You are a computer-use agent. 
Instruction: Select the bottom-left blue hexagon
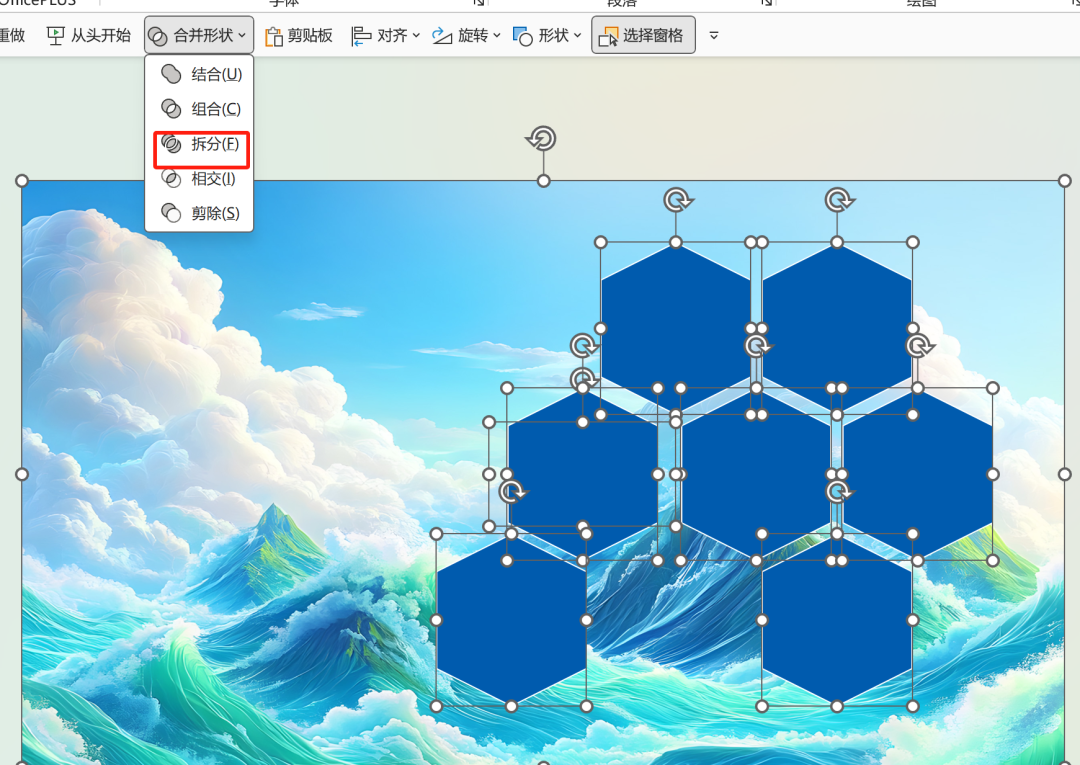pos(511,620)
